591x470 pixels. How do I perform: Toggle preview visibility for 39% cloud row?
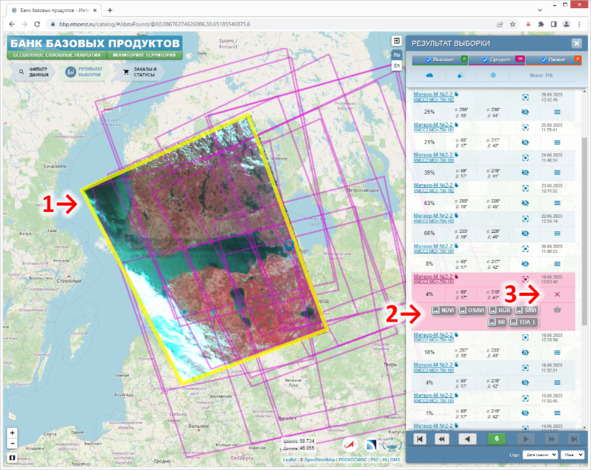(525, 173)
